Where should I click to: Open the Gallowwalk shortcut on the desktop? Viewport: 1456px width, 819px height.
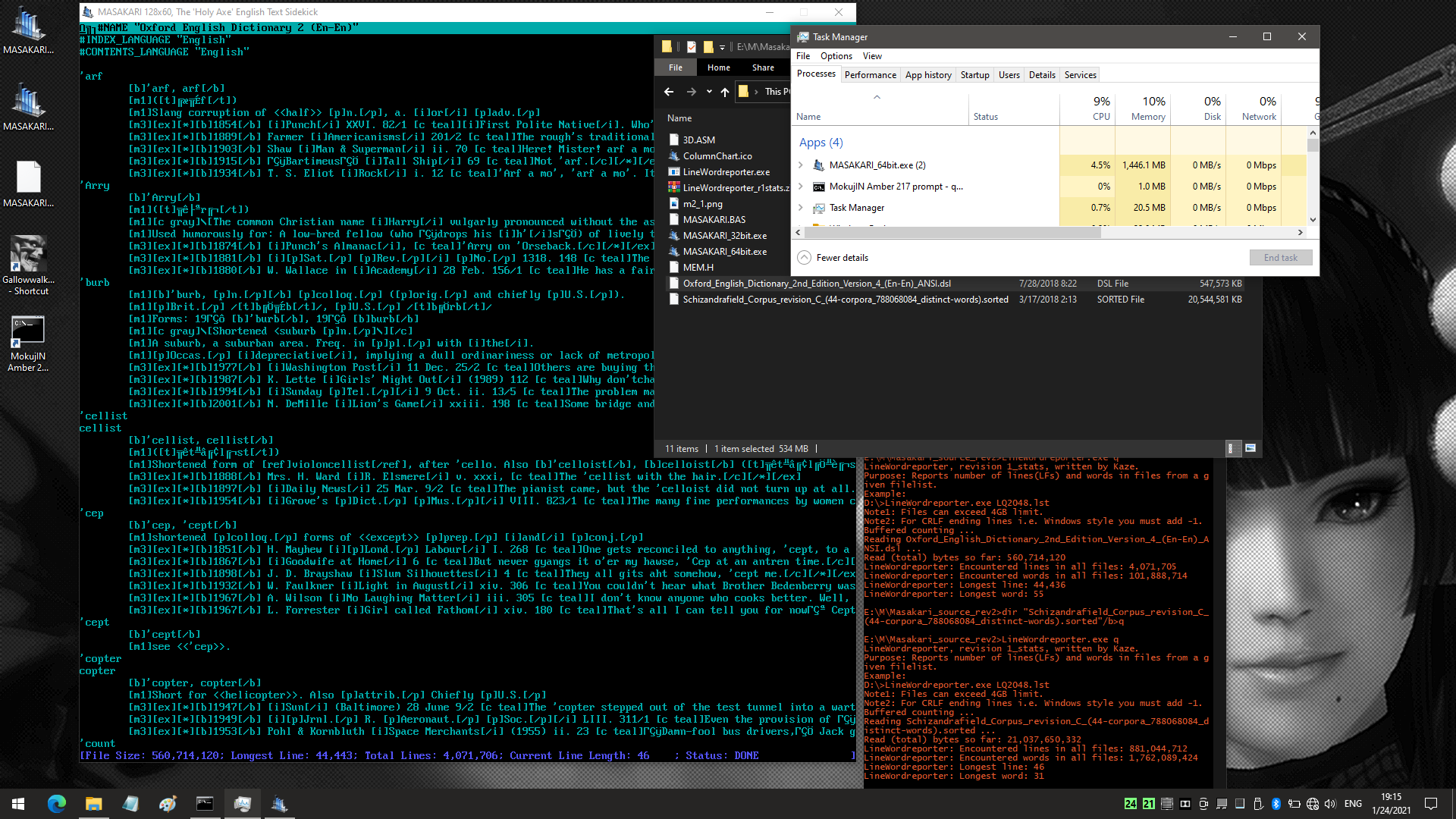(x=28, y=265)
